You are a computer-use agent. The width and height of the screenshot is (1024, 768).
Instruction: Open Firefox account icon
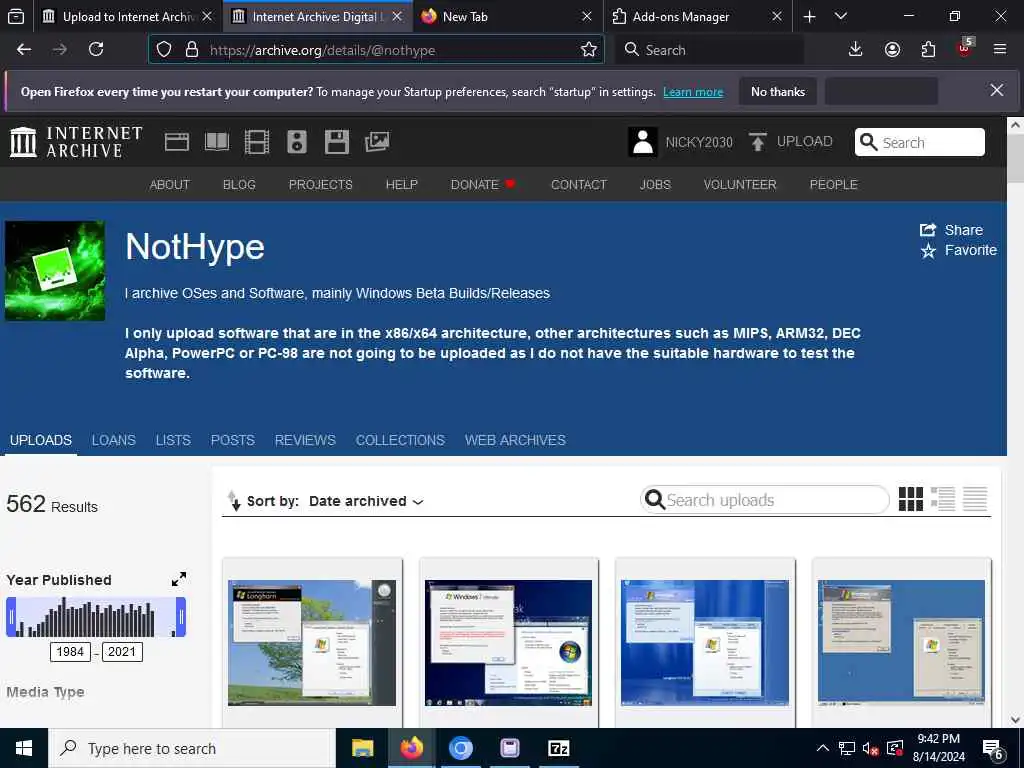pyautogui.click(x=892, y=49)
